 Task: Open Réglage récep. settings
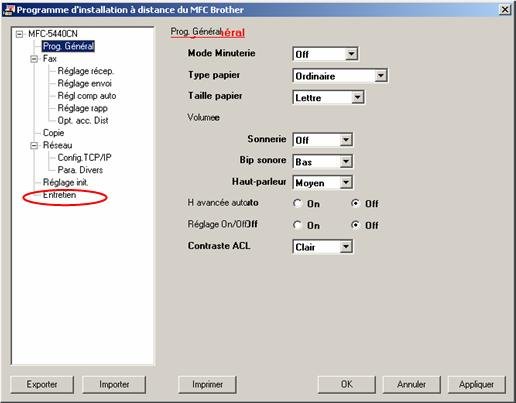[x=85, y=71]
